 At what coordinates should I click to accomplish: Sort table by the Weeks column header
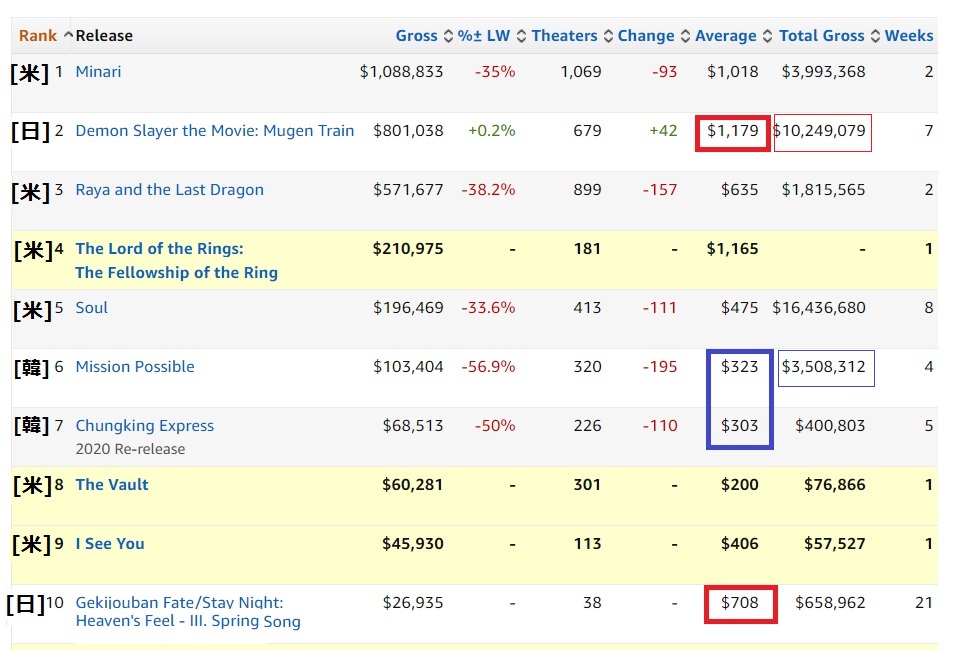pyautogui.click(x=908, y=36)
